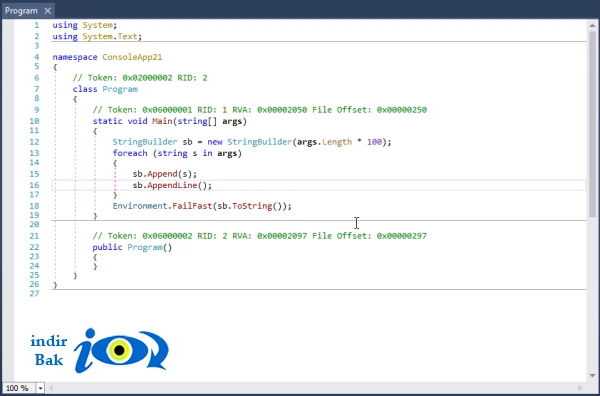This screenshot has height=396, width=600.
Task: Click the vertical scrollbar down arrow
Action: coord(592,376)
